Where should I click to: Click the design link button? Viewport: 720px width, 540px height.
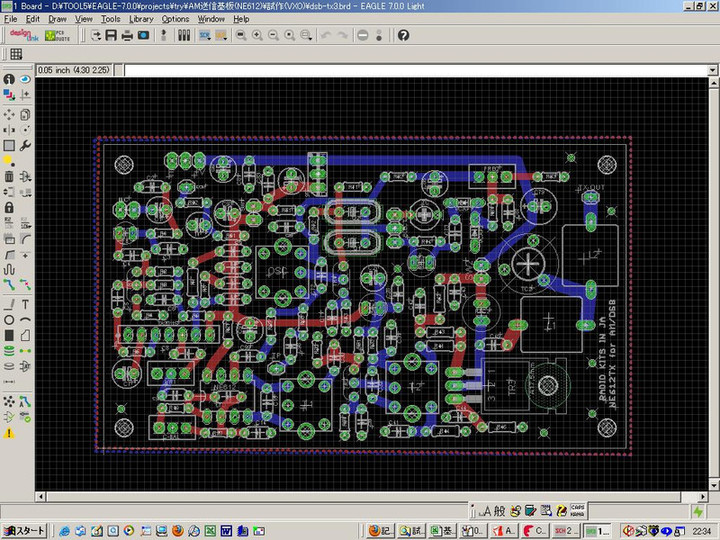pyautogui.click(x=22, y=35)
